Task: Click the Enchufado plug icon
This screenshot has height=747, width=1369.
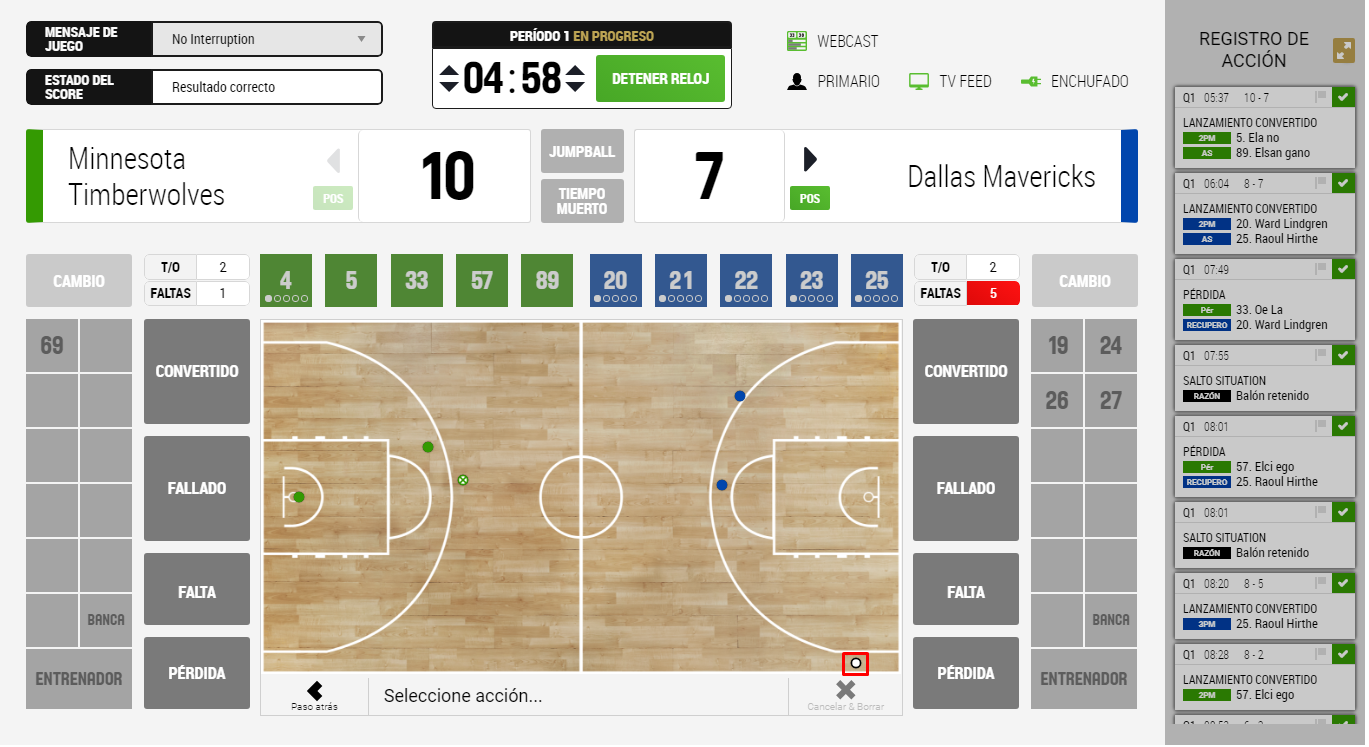Action: tap(1030, 82)
